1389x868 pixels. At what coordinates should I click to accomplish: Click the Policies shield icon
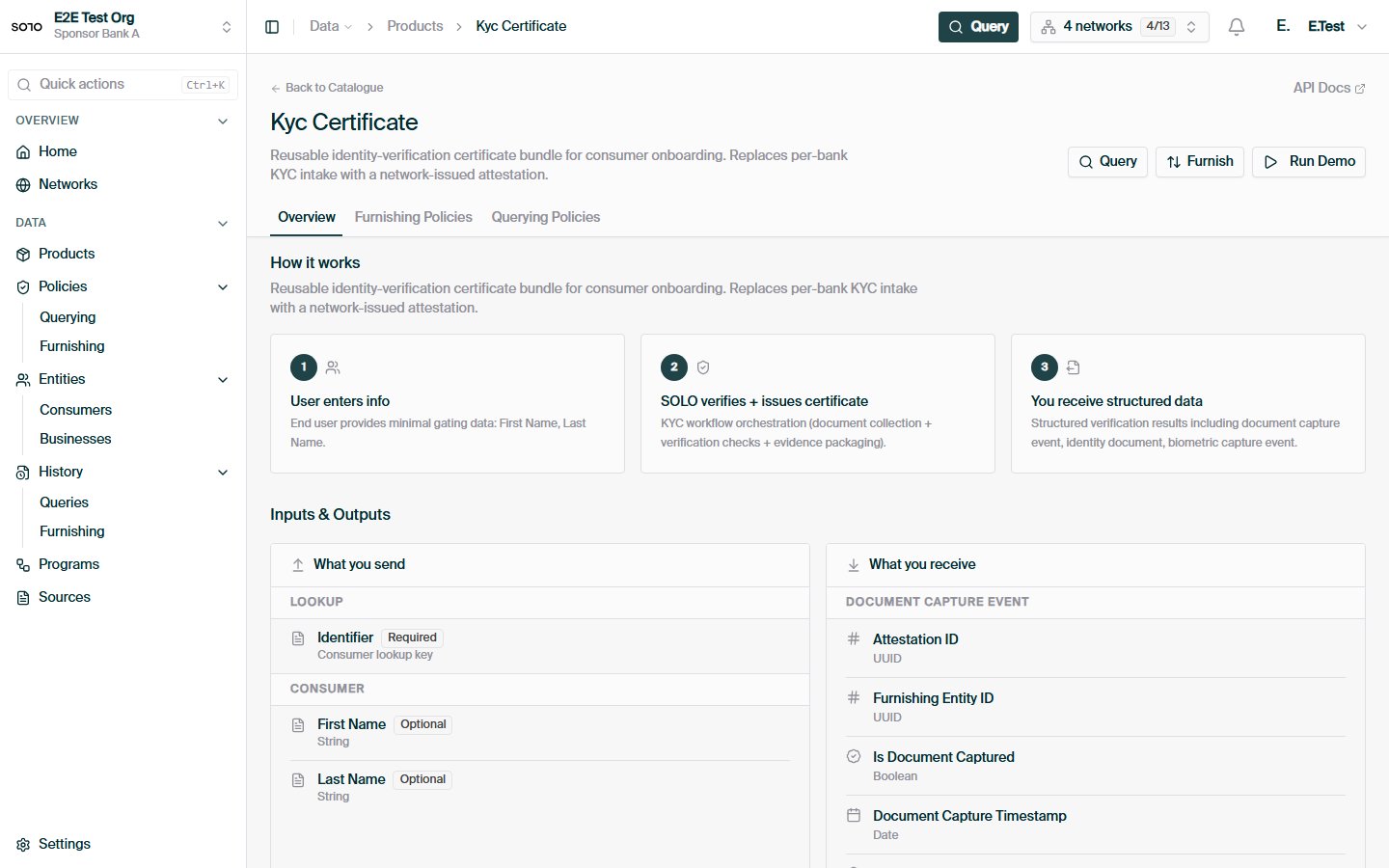pyautogui.click(x=23, y=287)
